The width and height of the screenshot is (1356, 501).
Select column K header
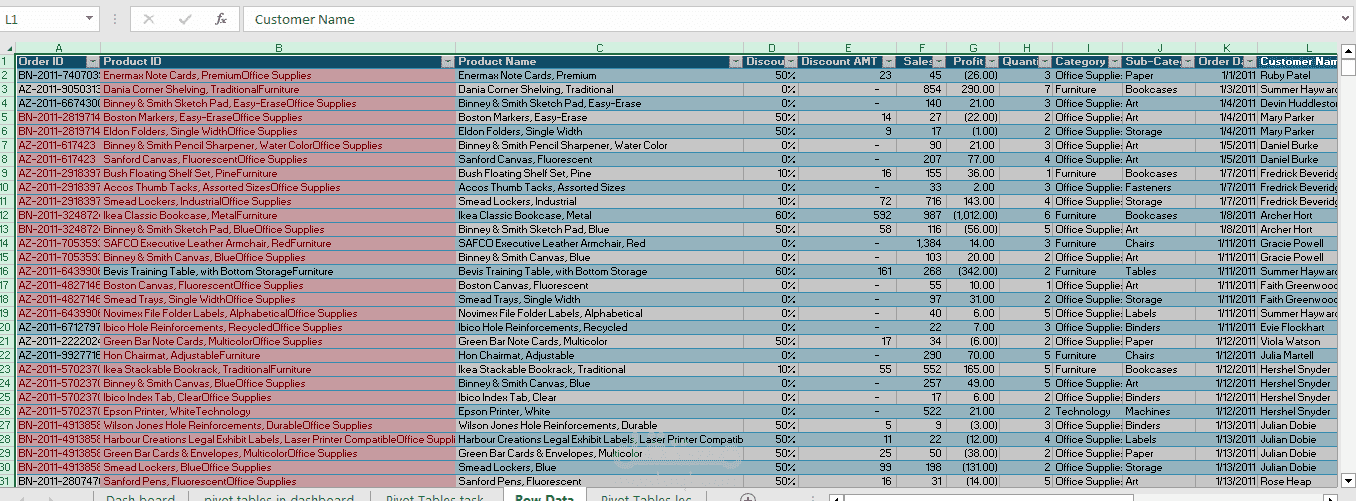[x=1226, y=48]
